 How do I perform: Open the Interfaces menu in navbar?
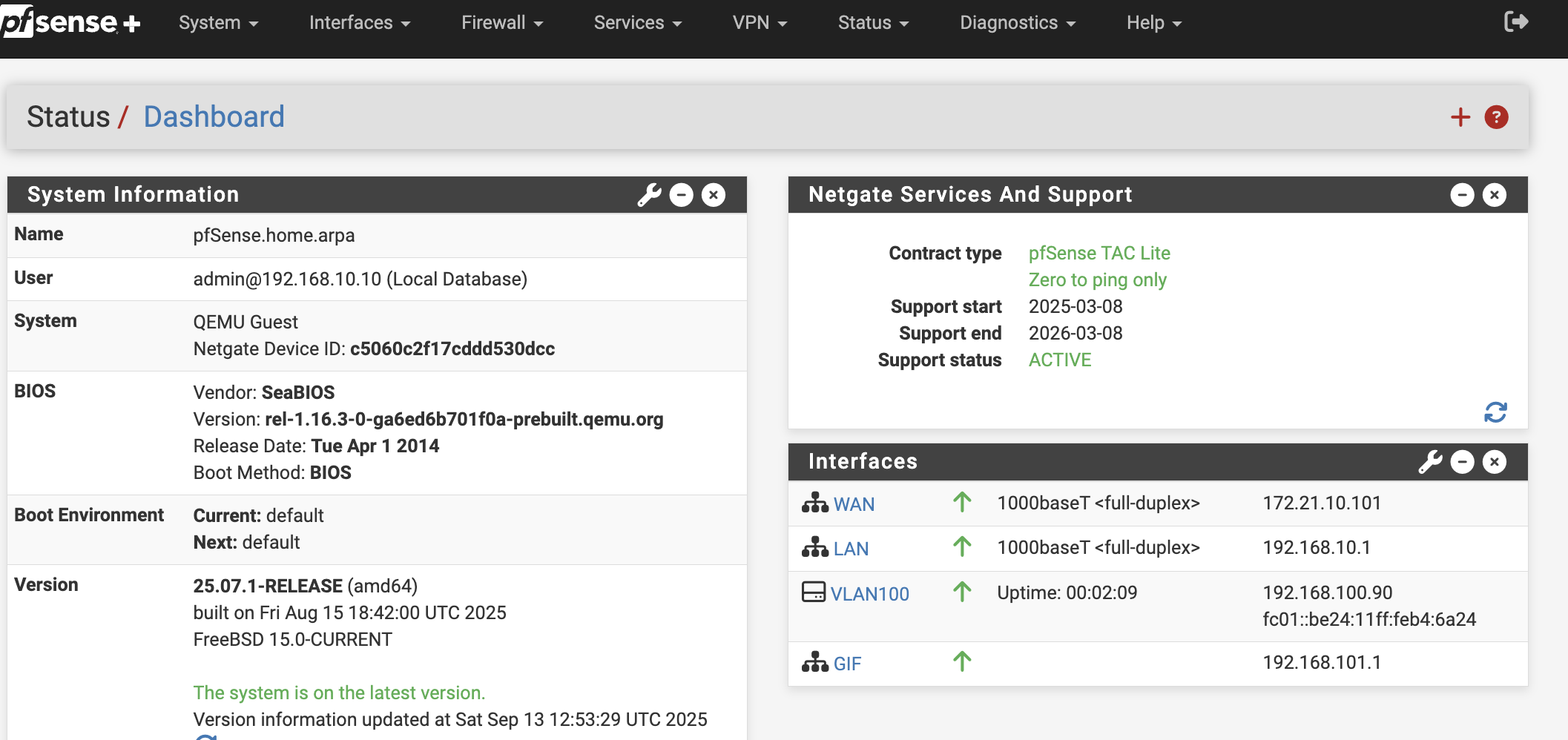click(x=360, y=23)
